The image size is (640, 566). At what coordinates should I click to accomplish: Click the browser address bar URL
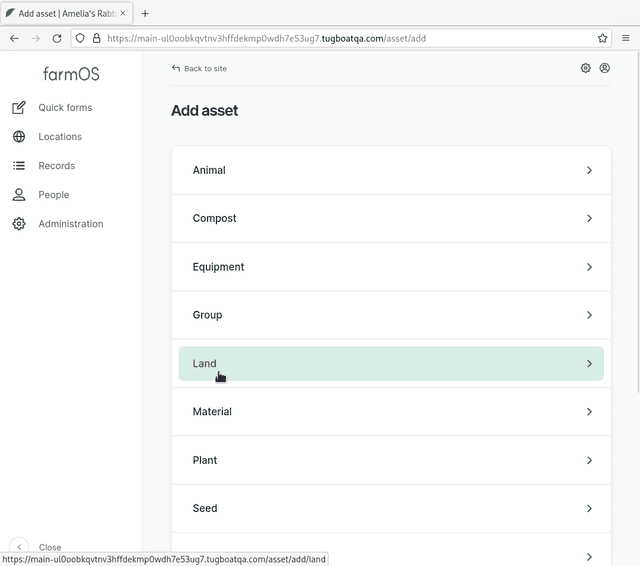[x=340, y=38]
